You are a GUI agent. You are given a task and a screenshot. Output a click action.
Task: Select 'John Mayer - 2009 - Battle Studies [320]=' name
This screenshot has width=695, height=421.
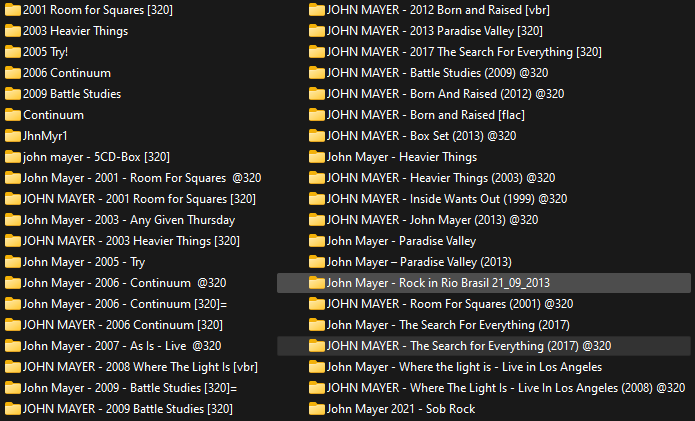point(130,388)
